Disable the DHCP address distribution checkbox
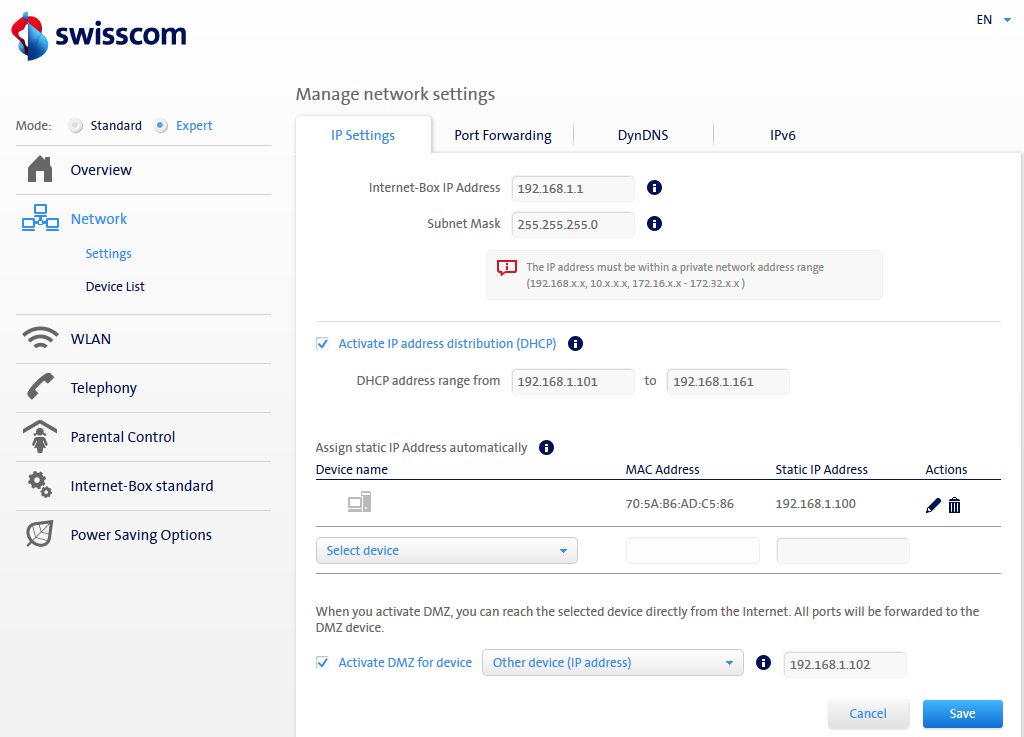 (x=322, y=344)
